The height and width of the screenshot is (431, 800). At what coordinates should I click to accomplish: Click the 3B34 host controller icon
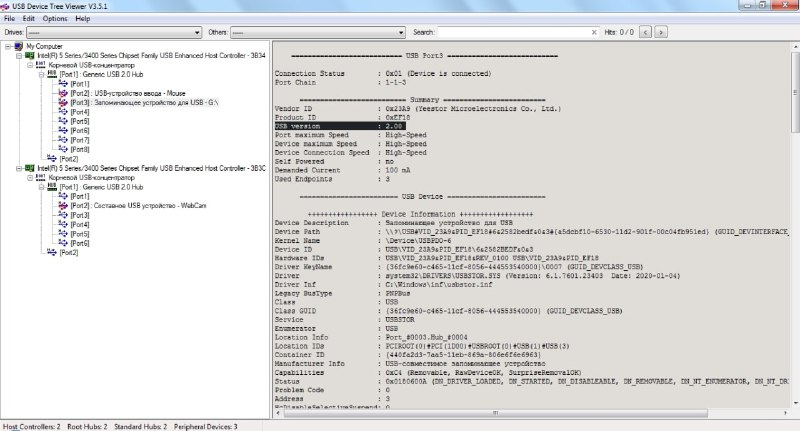(x=30, y=56)
